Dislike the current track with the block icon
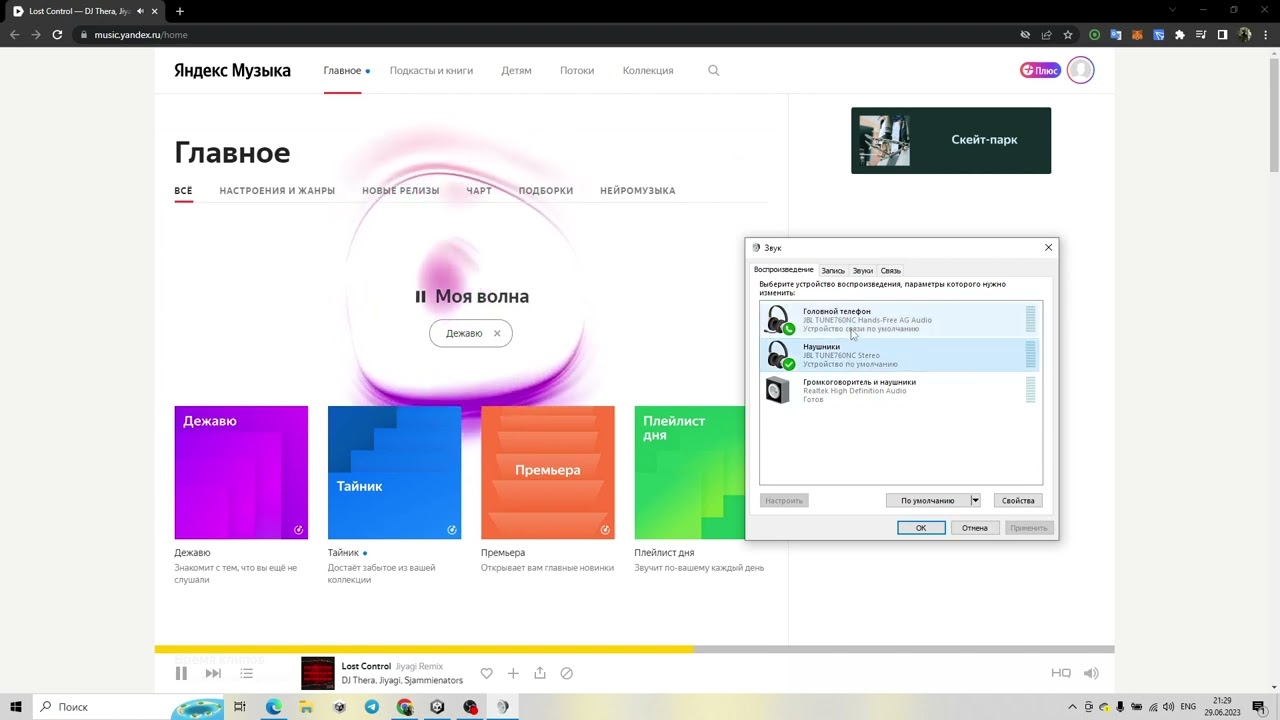 pos(567,674)
